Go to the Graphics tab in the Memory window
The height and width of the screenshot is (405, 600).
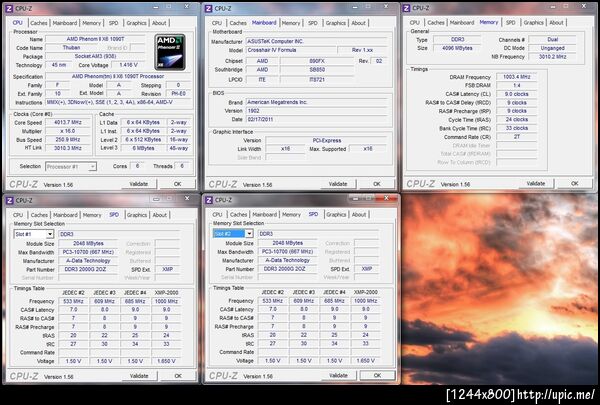(533, 23)
